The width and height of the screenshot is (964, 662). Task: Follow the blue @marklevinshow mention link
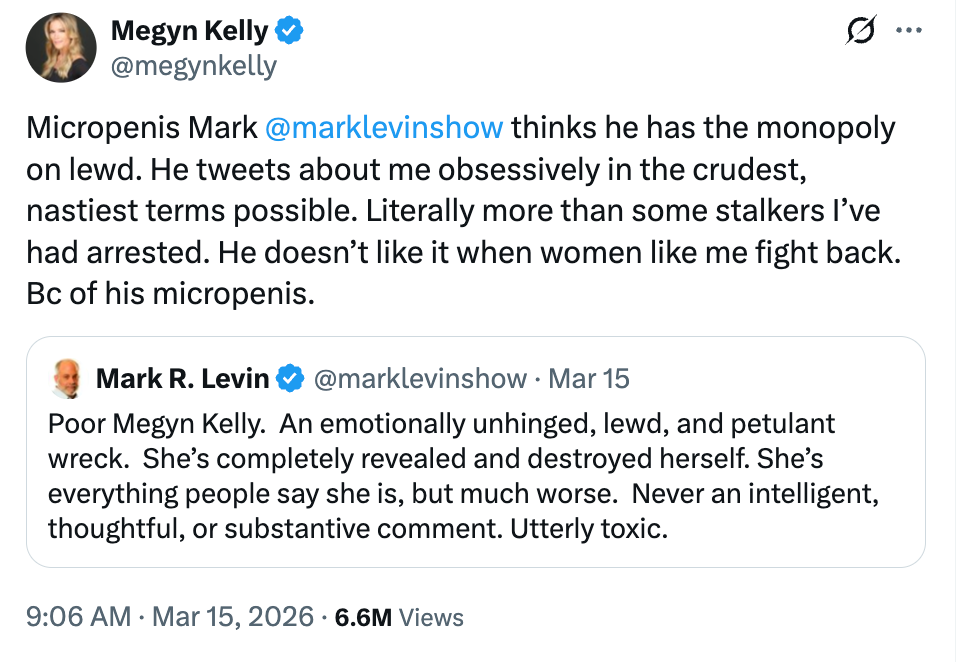click(385, 128)
